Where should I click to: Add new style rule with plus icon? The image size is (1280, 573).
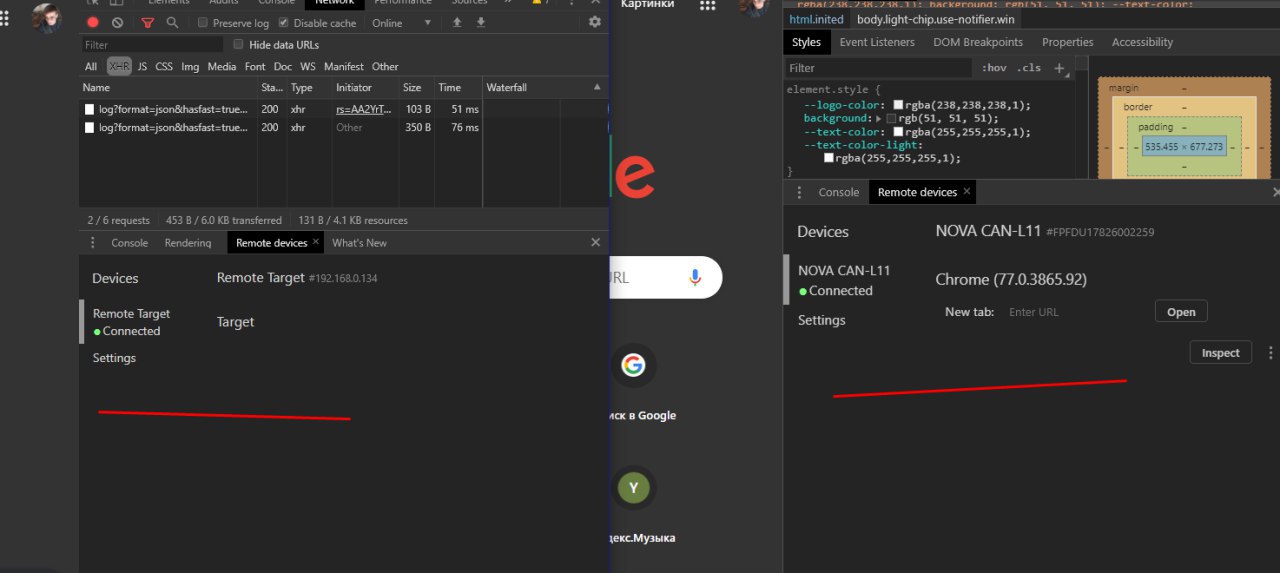click(1060, 68)
